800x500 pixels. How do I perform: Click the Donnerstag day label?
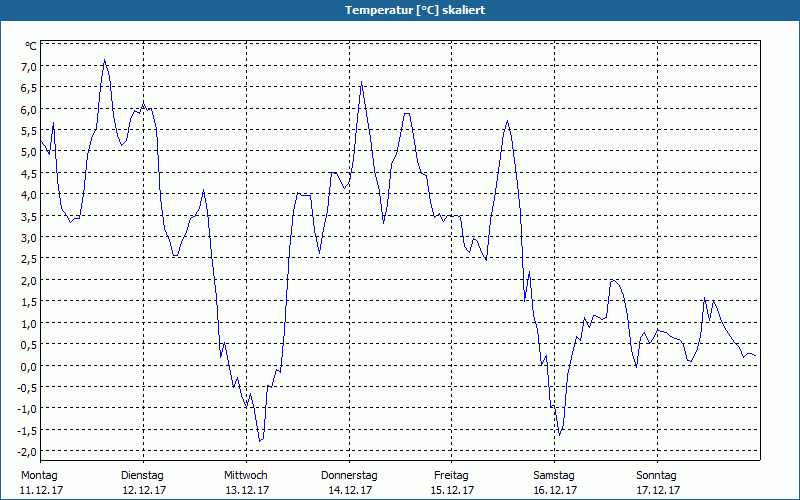coord(349,476)
